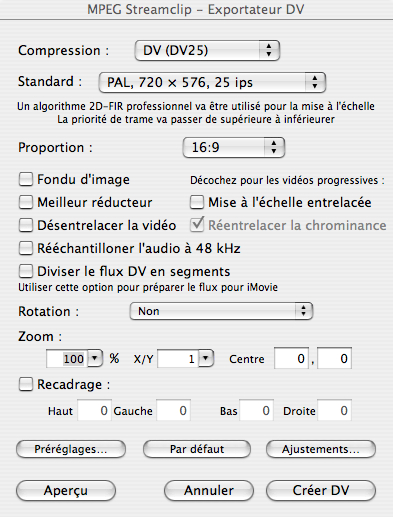Screen dimensions: 393x517
Task: Check Rééchantilloner l'audio à 48 kHz
Action: pyautogui.click(x=26, y=248)
